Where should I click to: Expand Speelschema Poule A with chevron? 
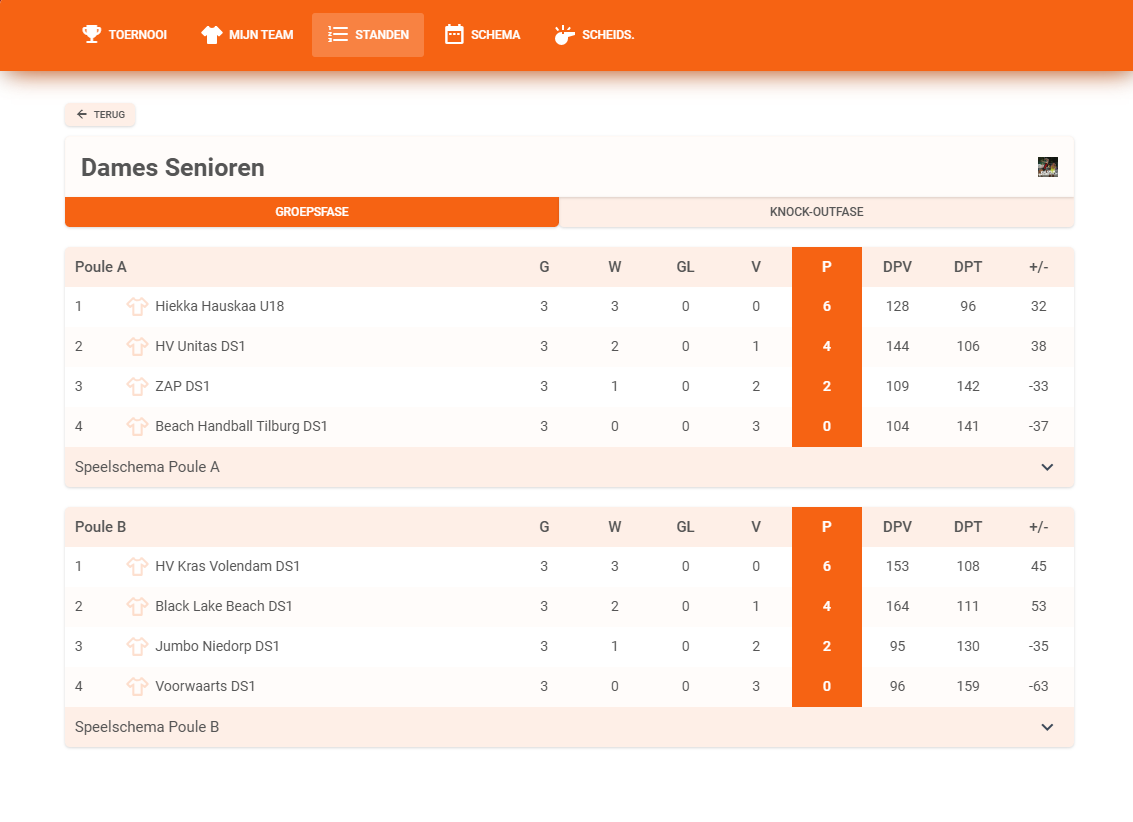click(1047, 467)
